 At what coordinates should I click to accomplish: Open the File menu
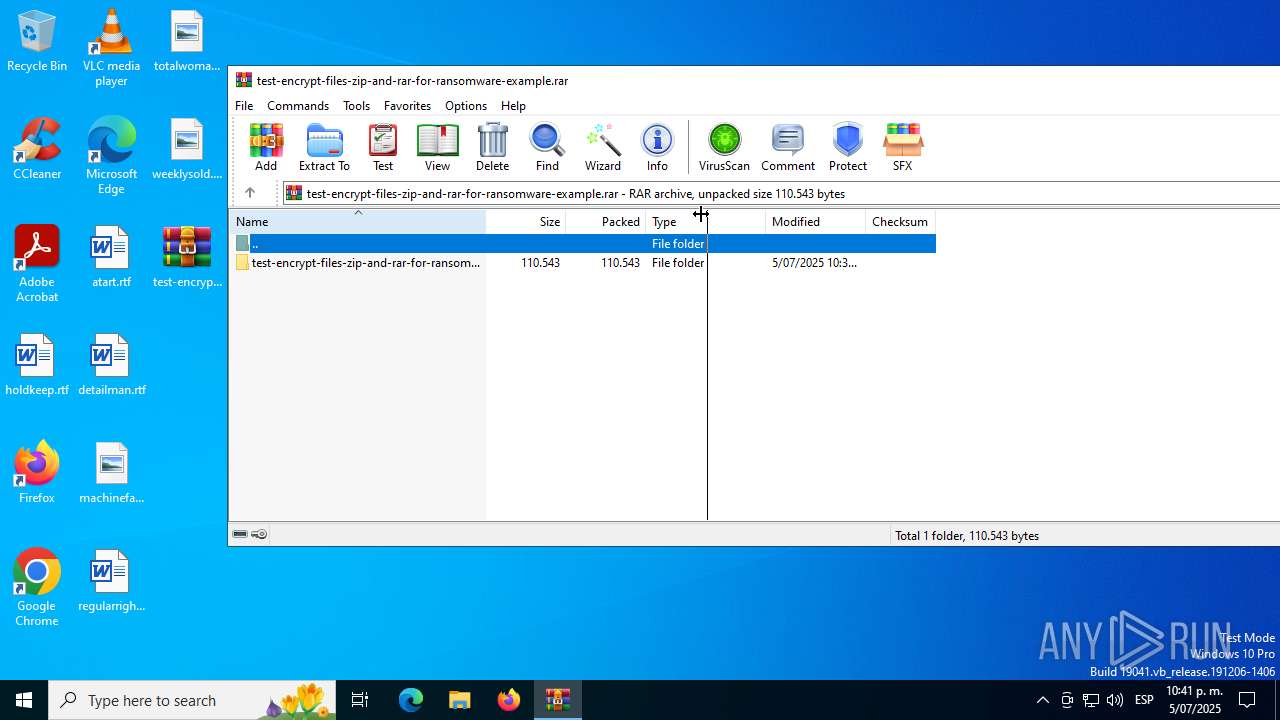click(244, 105)
